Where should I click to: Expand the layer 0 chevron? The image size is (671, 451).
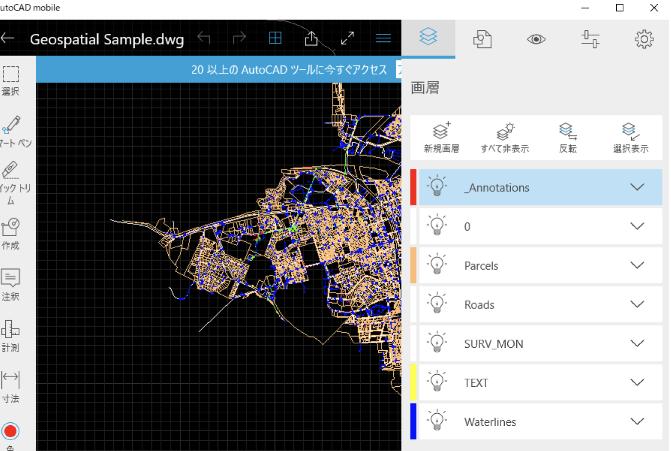637,226
